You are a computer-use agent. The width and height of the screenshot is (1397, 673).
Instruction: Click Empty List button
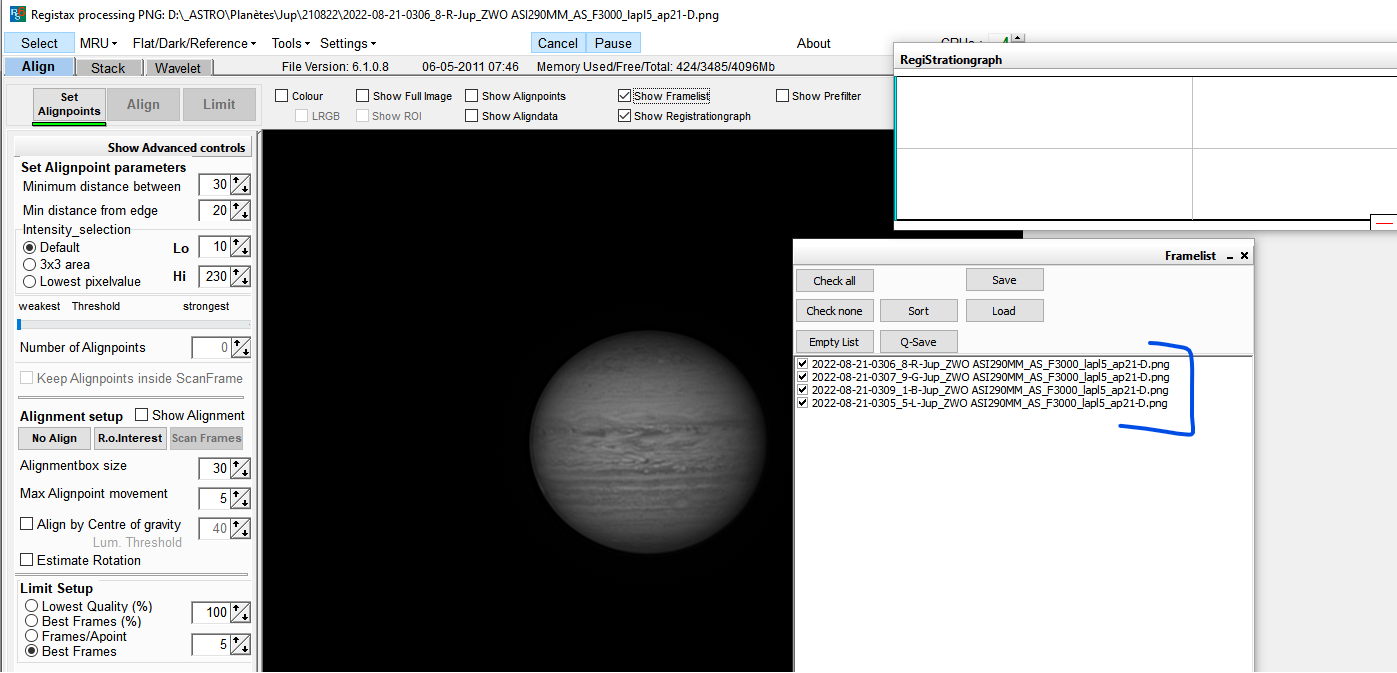tap(834, 342)
